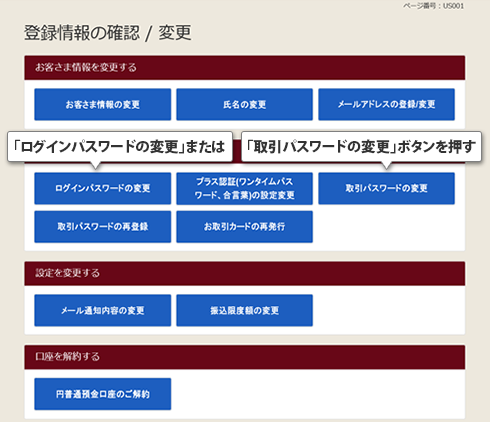Click the ログインパスワードの変更 button

pos(103,188)
